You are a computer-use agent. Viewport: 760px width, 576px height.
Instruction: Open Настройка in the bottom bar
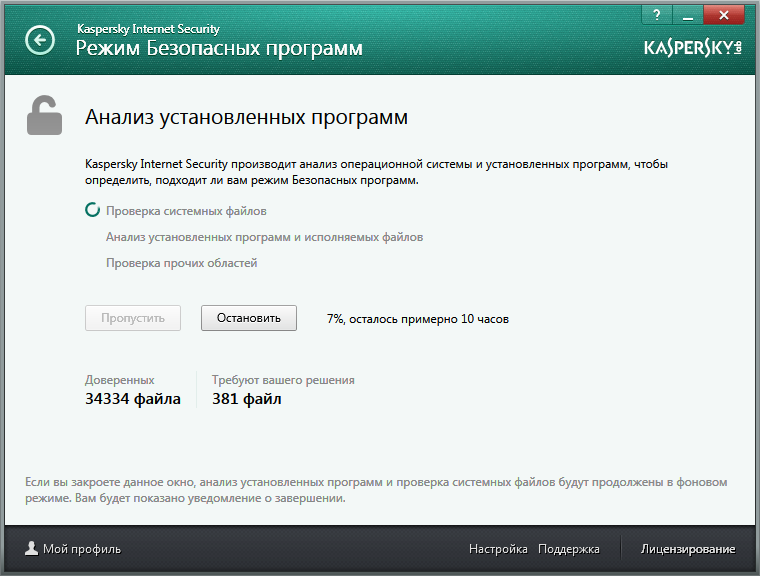498,549
